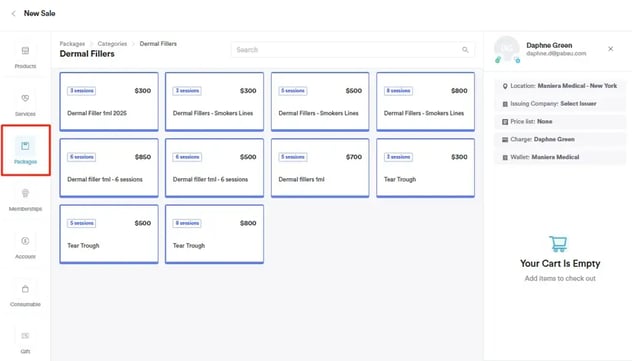Click the Your Cart Is Empty message
Screen dimensions: 632x361
[560, 263]
